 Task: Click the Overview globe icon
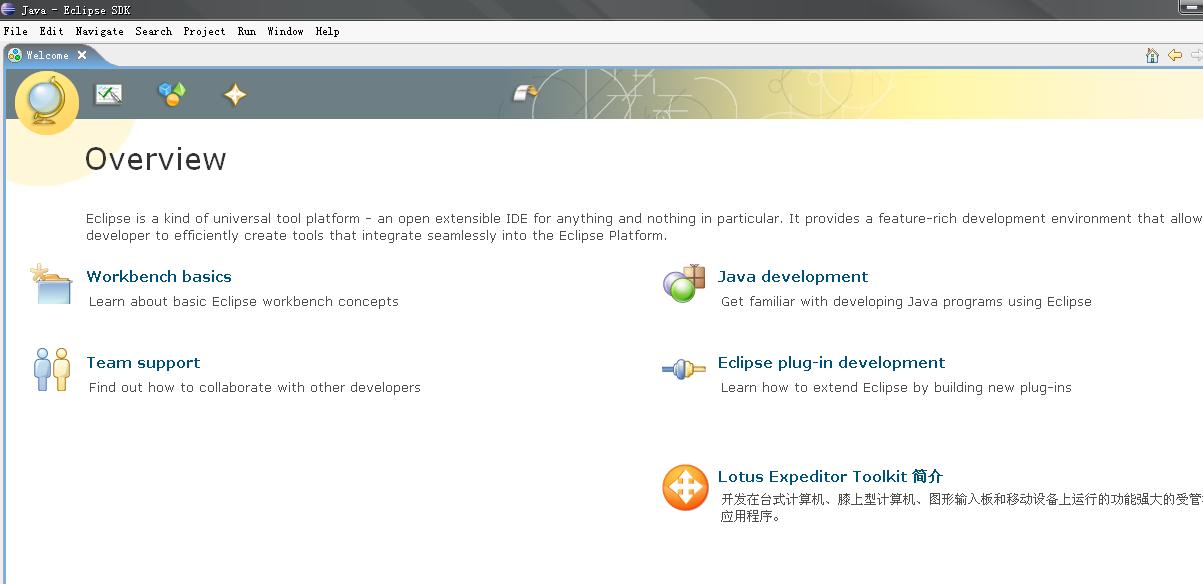(47, 102)
